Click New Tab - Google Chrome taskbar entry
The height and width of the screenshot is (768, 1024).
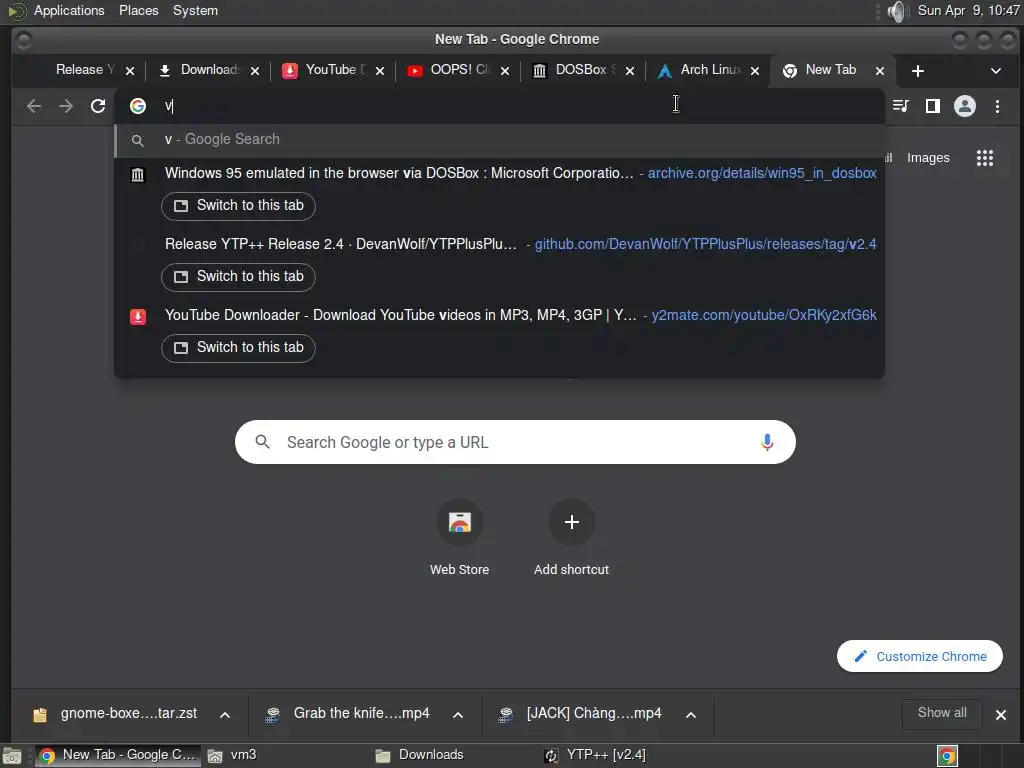coord(118,756)
